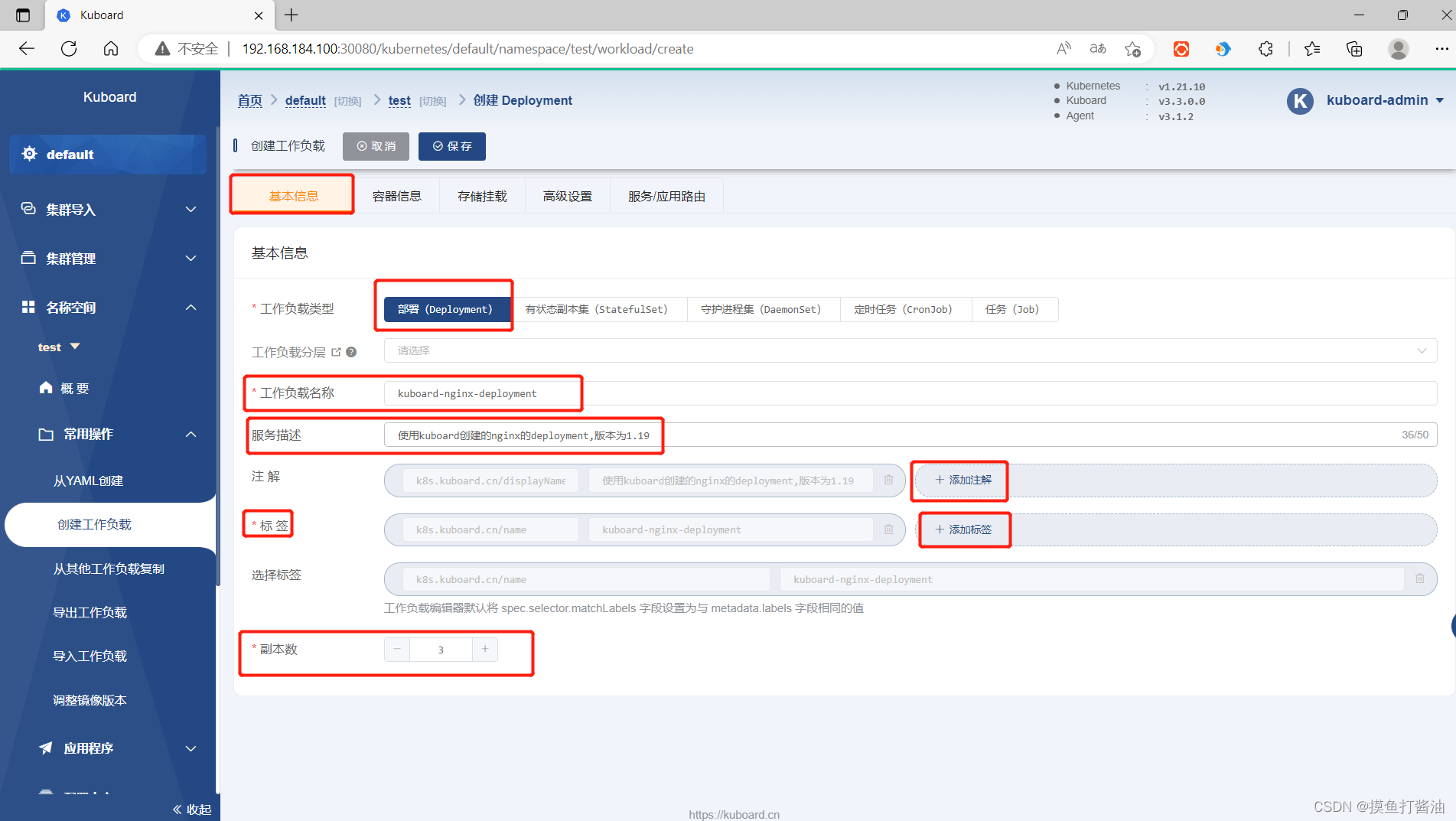Click the red extension icon in toolbar

coord(1181,49)
